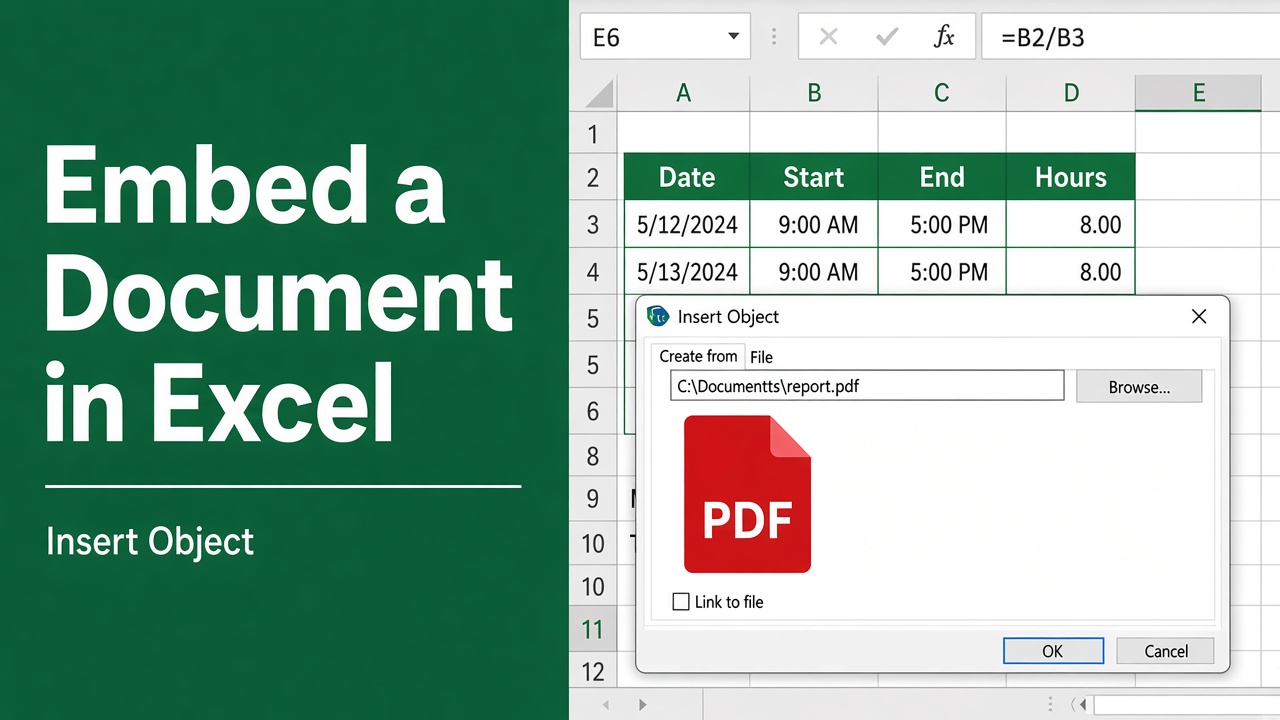Click the formula bar showing =B2/B3
Screen dimensions: 1280x720
click(1130, 37)
